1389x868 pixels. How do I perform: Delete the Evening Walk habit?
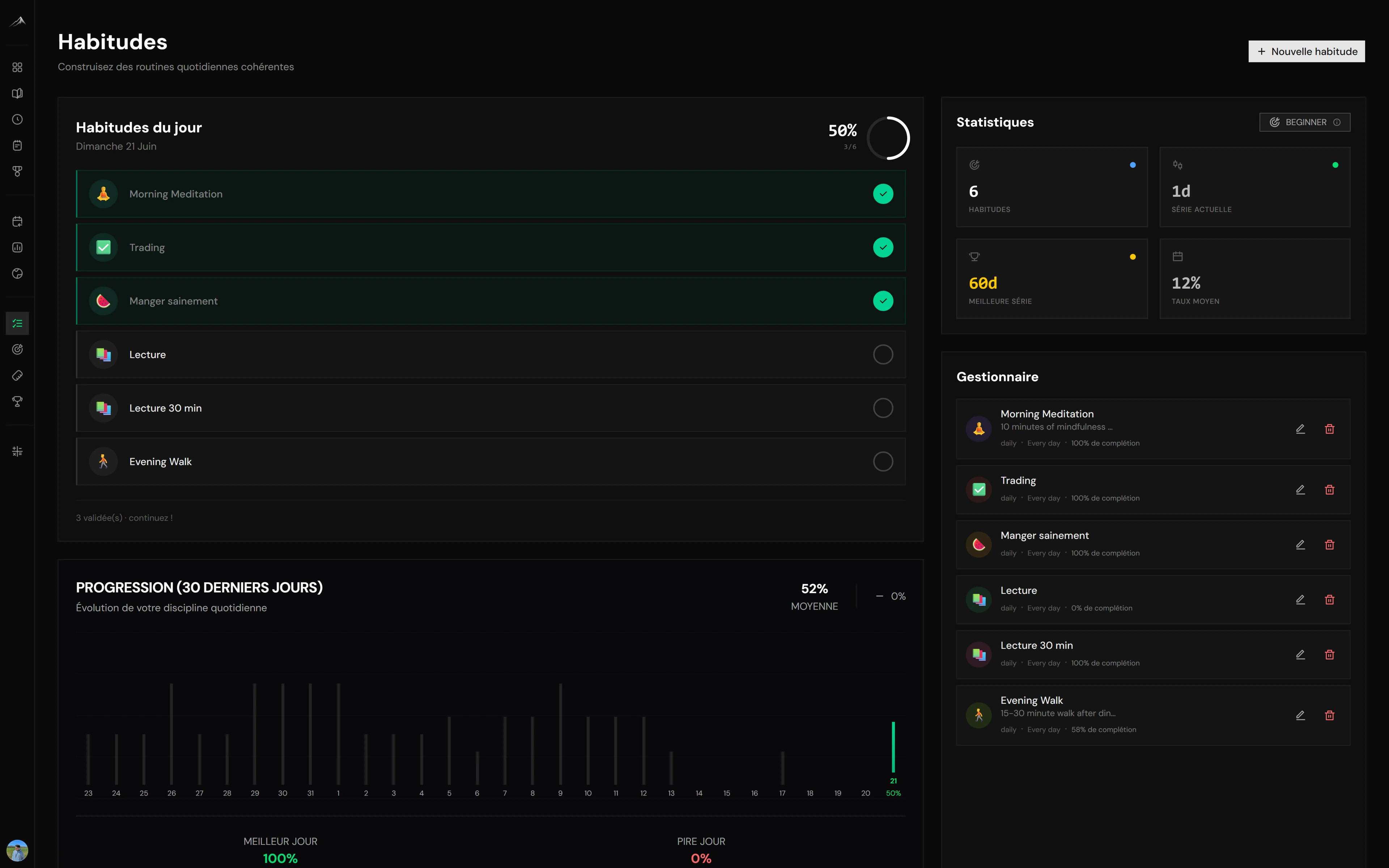click(x=1329, y=715)
